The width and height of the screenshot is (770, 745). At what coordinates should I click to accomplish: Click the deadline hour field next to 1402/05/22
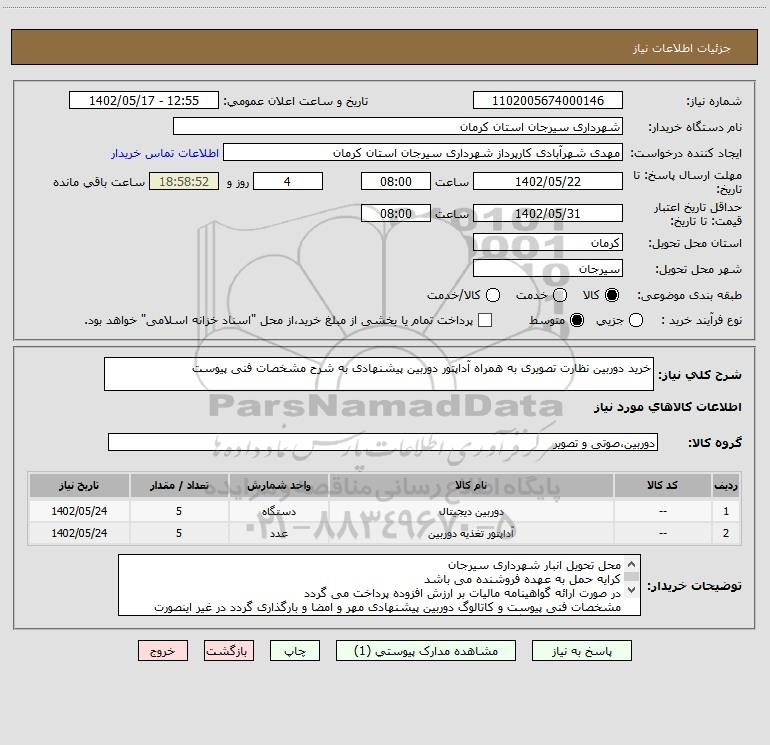click(x=396, y=182)
